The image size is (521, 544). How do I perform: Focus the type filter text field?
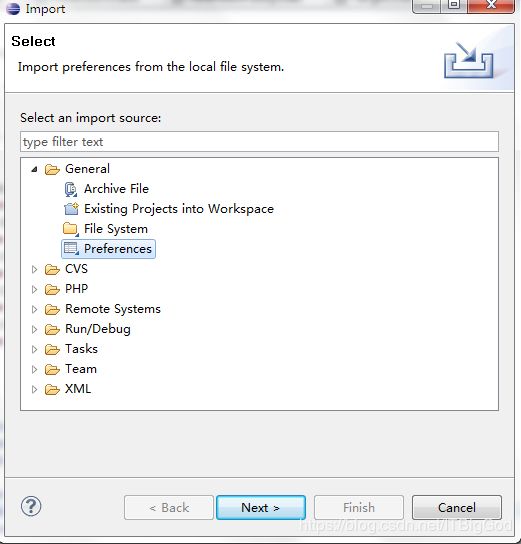(259, 142)
